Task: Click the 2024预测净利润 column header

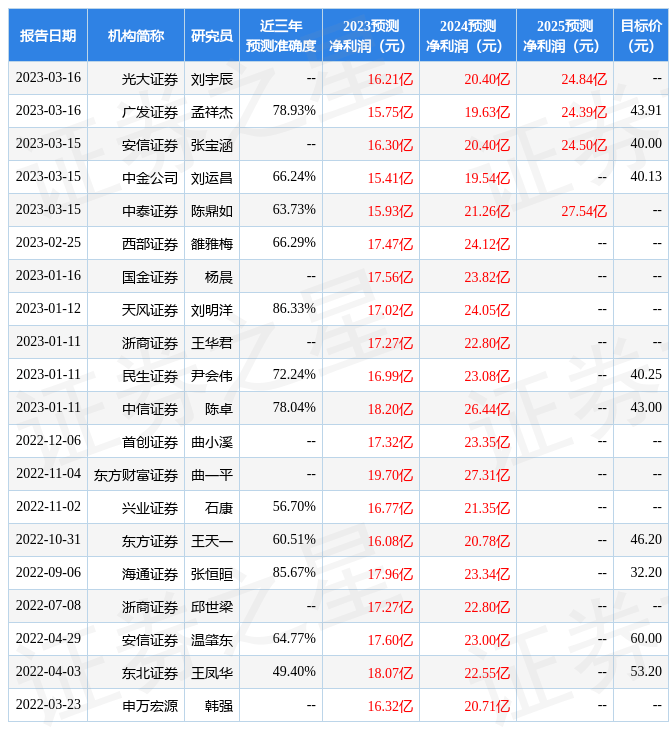Action: 467,36
